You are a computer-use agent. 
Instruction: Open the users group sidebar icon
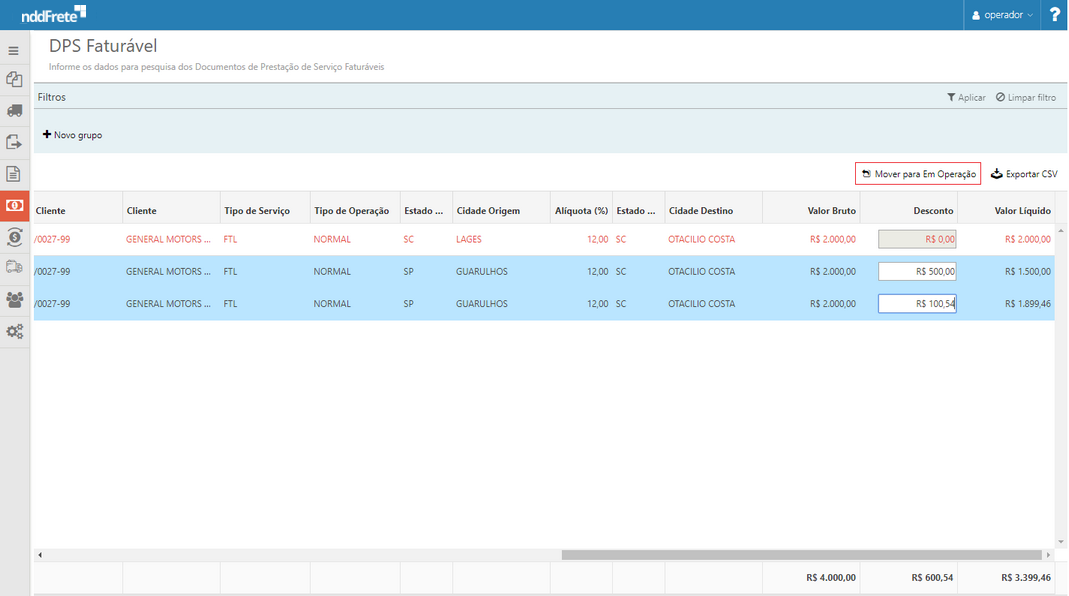[x=14, y=299]
